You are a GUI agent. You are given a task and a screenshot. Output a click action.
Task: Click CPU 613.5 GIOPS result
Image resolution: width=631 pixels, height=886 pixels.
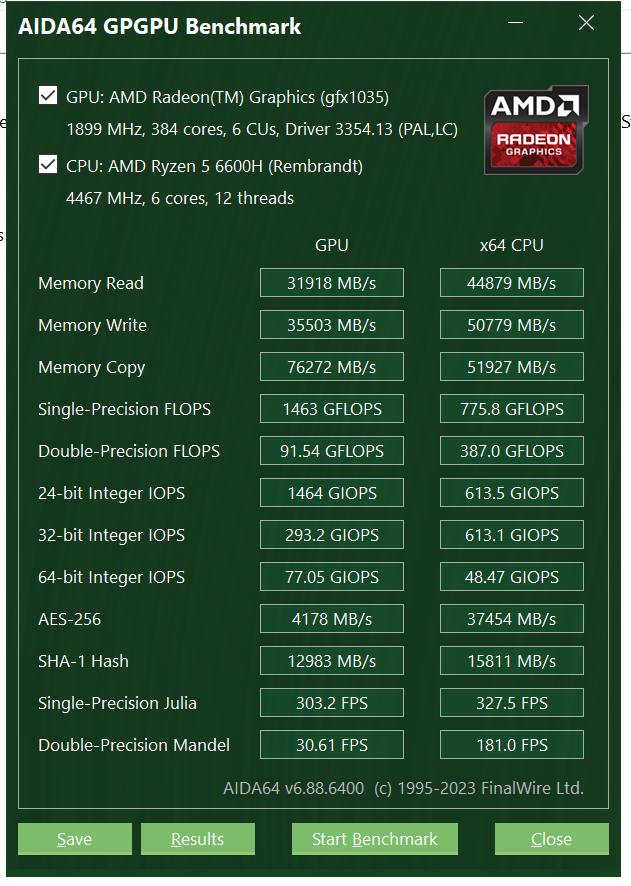(512, 493)
